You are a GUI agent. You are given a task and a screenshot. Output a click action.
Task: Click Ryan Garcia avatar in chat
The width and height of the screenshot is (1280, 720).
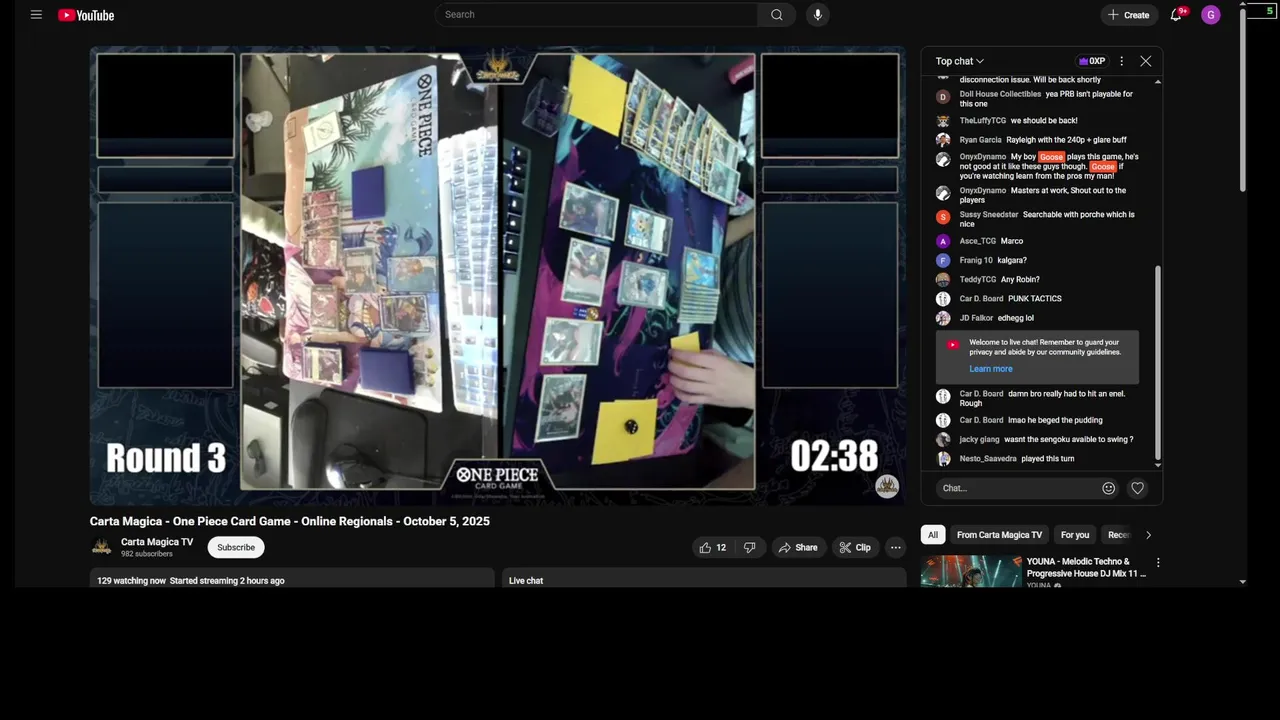pos(943,140)
